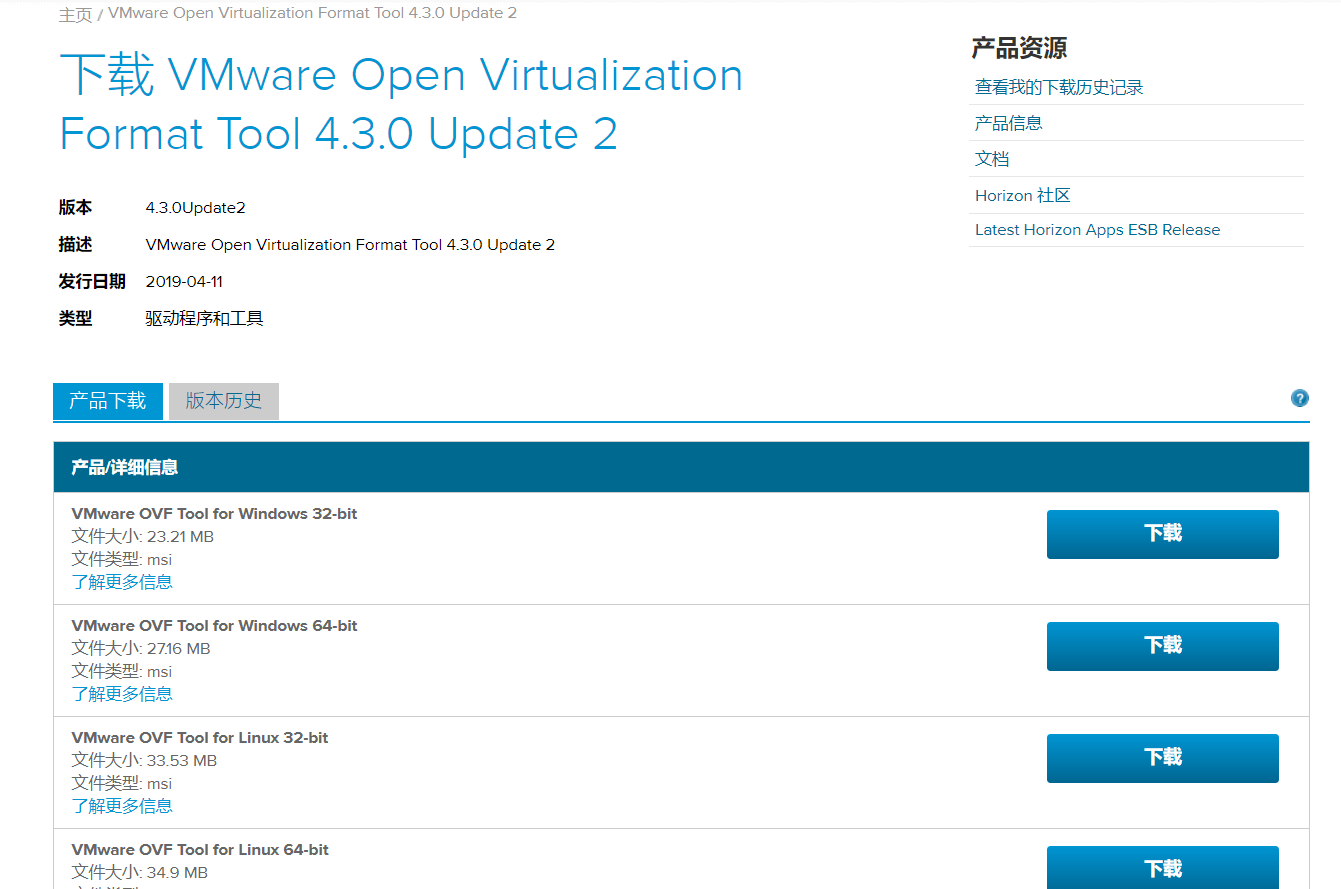Open 了解更多信息 under Linux 32-bit
The height and width of the screenshot is (889, 1341).
click(x=122, y=806)
